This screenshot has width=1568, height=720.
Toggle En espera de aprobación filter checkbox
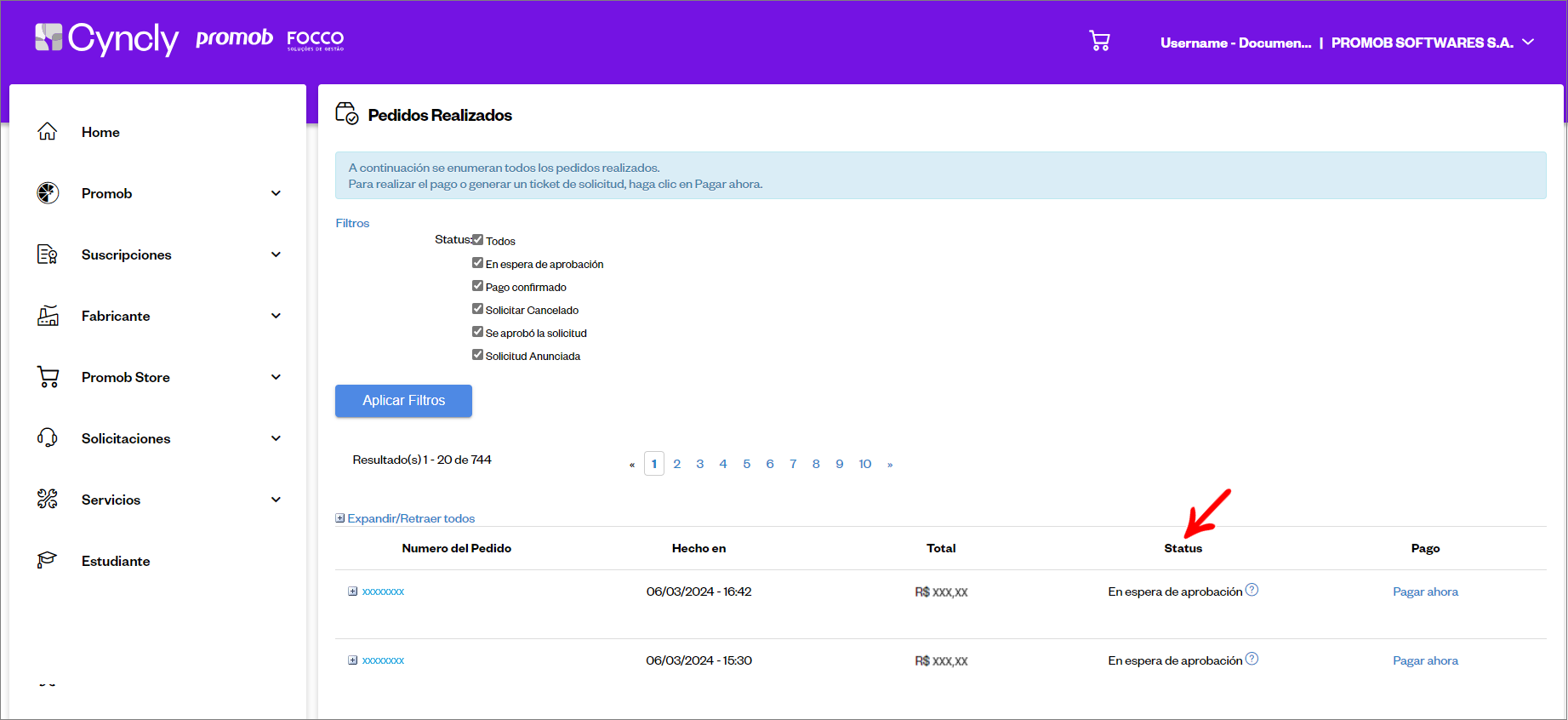pos(477,263)
